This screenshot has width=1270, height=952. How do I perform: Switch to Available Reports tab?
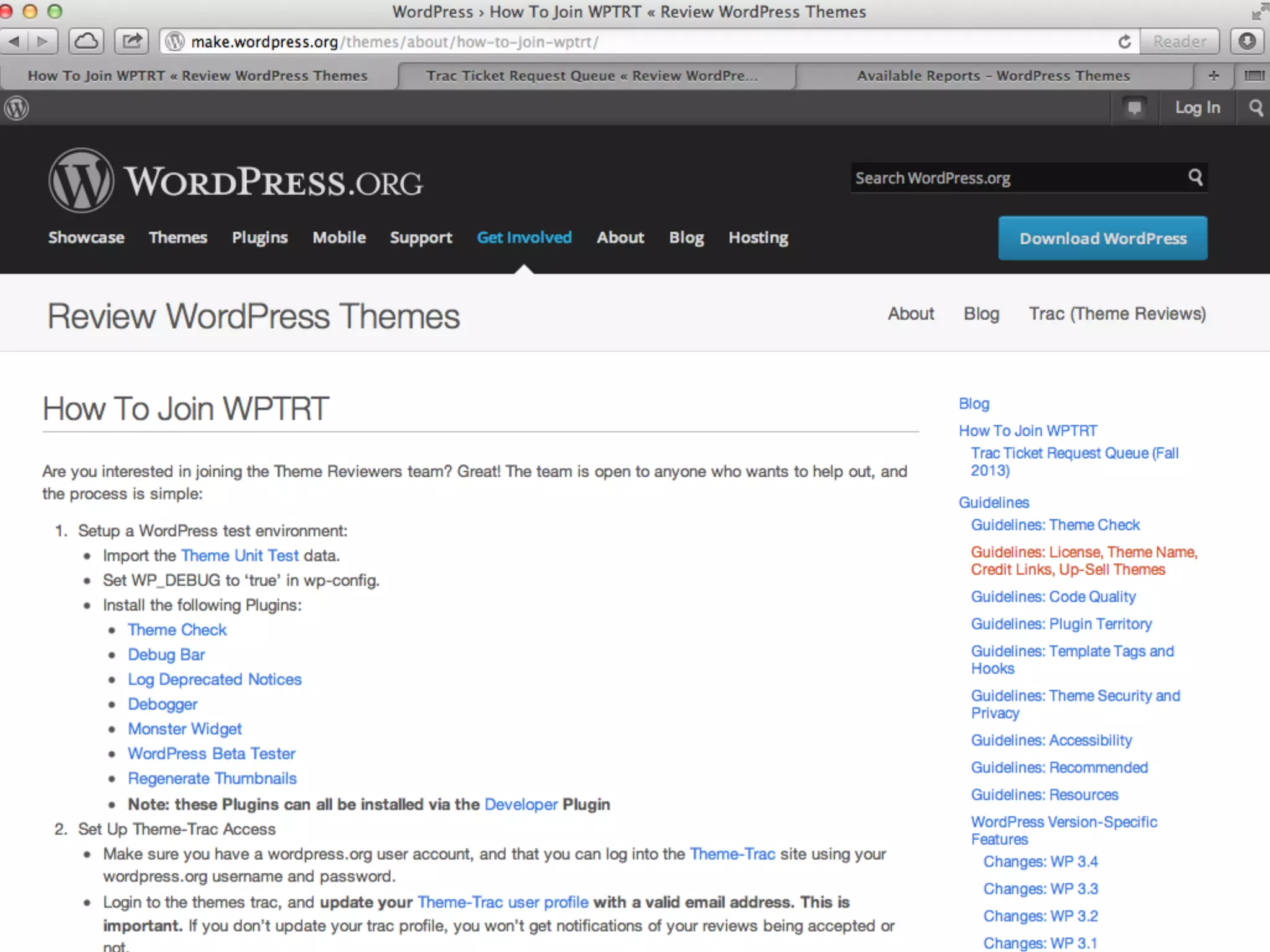(x=993, y=76)
